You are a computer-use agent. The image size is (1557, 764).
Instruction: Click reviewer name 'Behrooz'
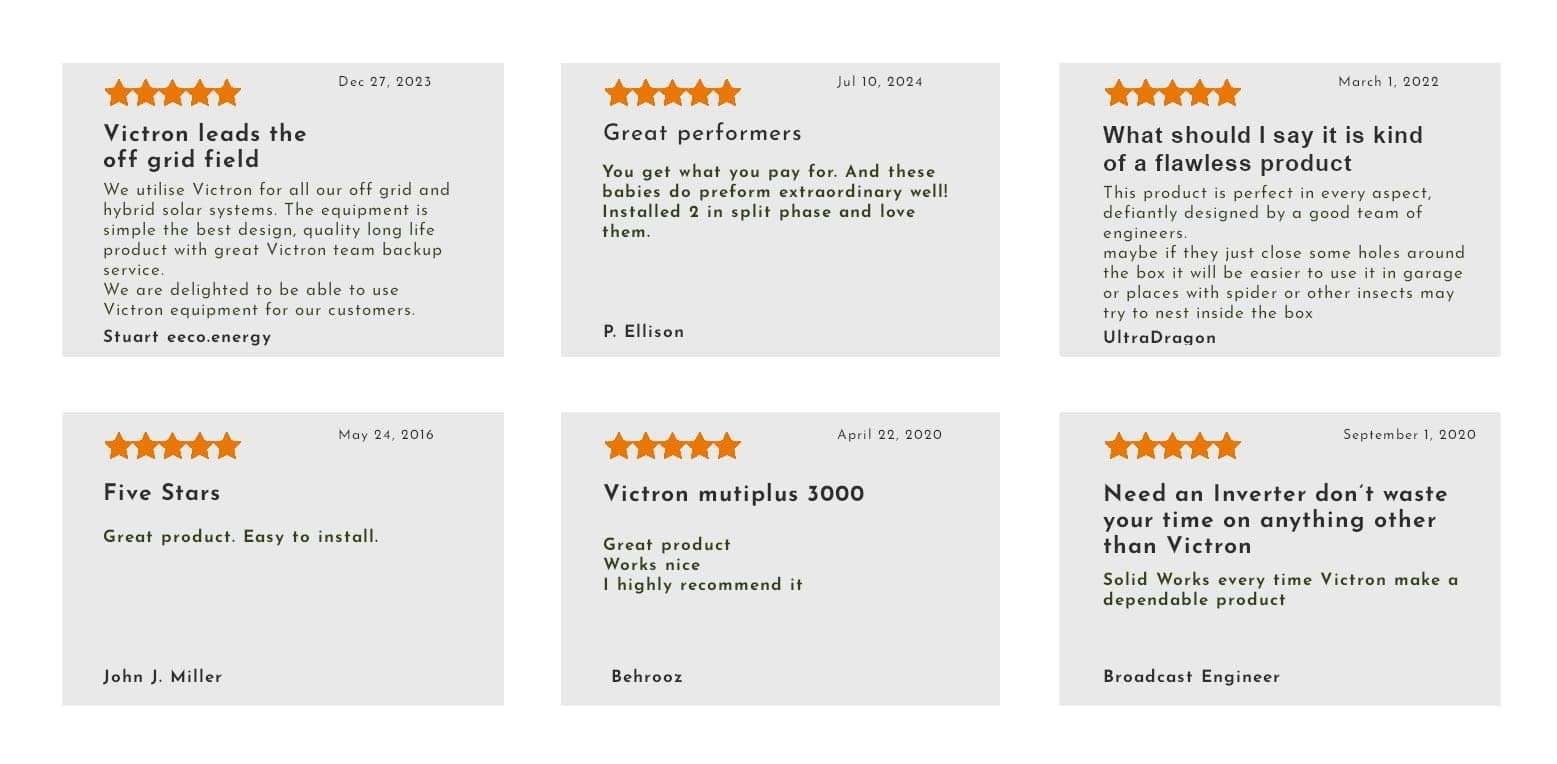647,677
